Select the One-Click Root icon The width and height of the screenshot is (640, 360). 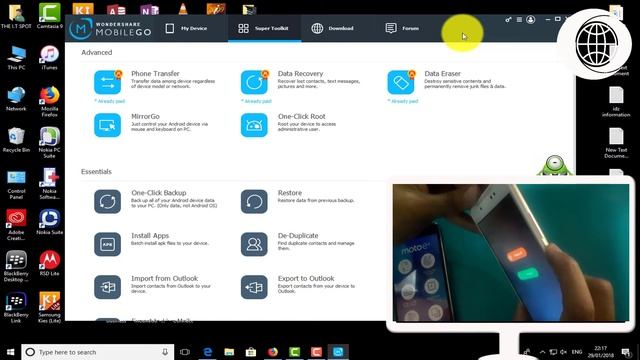pos(254,125)
